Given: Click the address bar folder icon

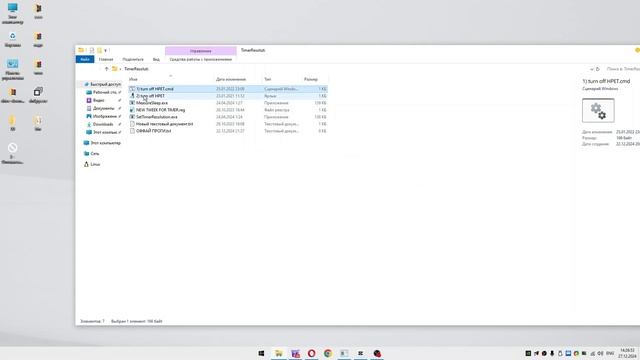Looking at the screenshot, I should point(115,69).
